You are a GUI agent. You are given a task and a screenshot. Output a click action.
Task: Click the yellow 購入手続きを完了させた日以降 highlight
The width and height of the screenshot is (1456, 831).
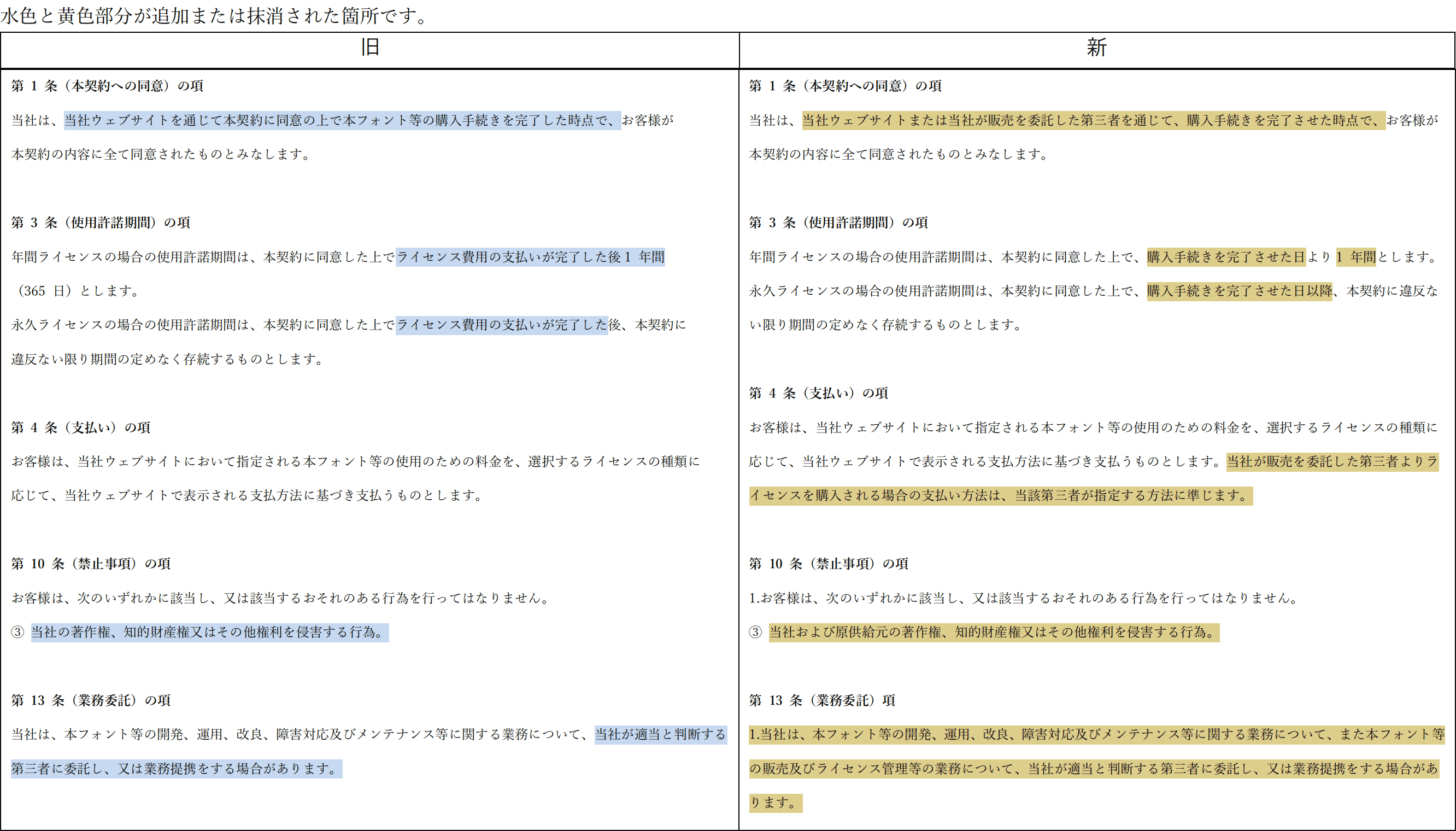(x=1238, y=291)
